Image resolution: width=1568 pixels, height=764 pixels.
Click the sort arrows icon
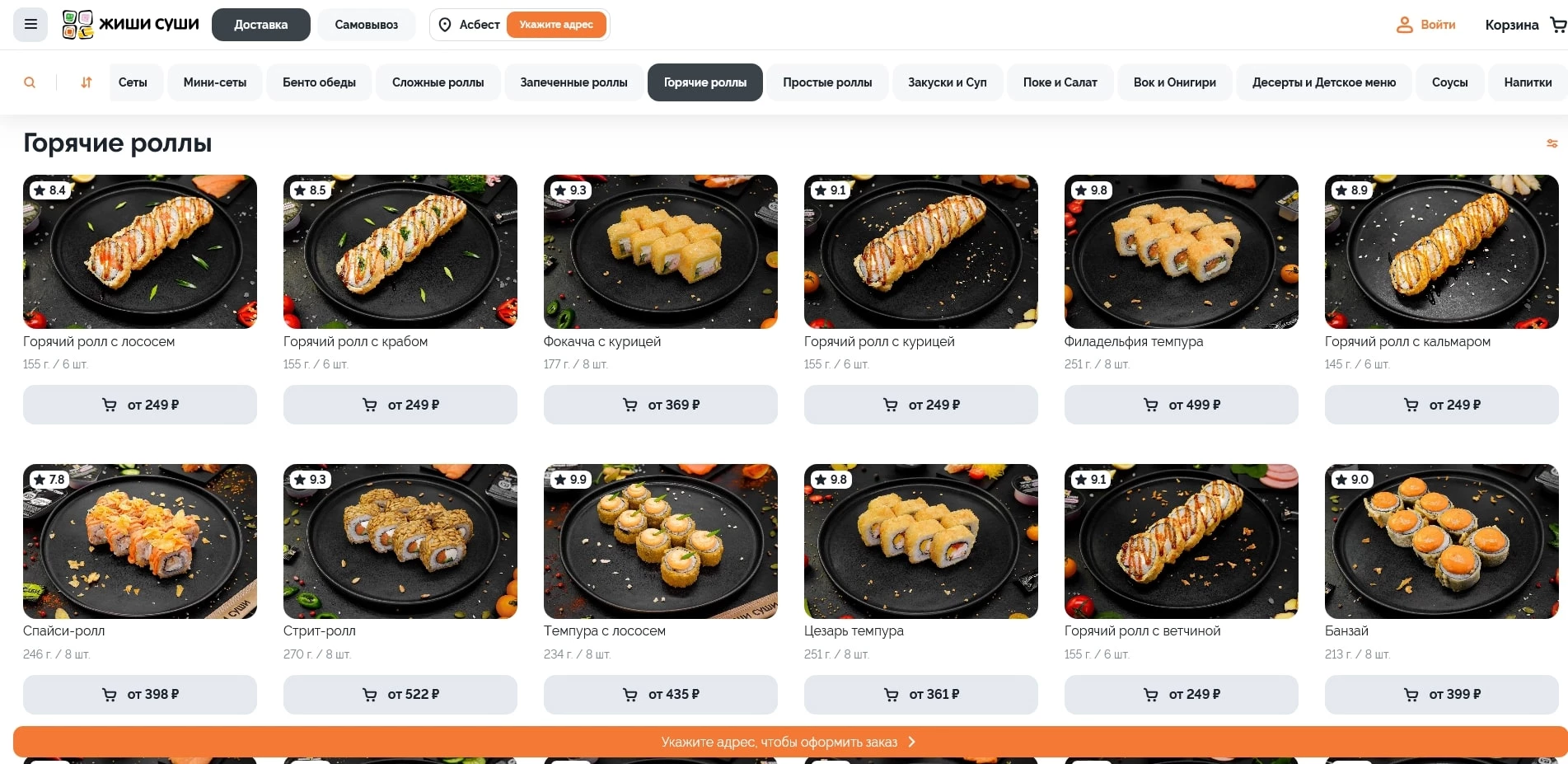(86, 82)
